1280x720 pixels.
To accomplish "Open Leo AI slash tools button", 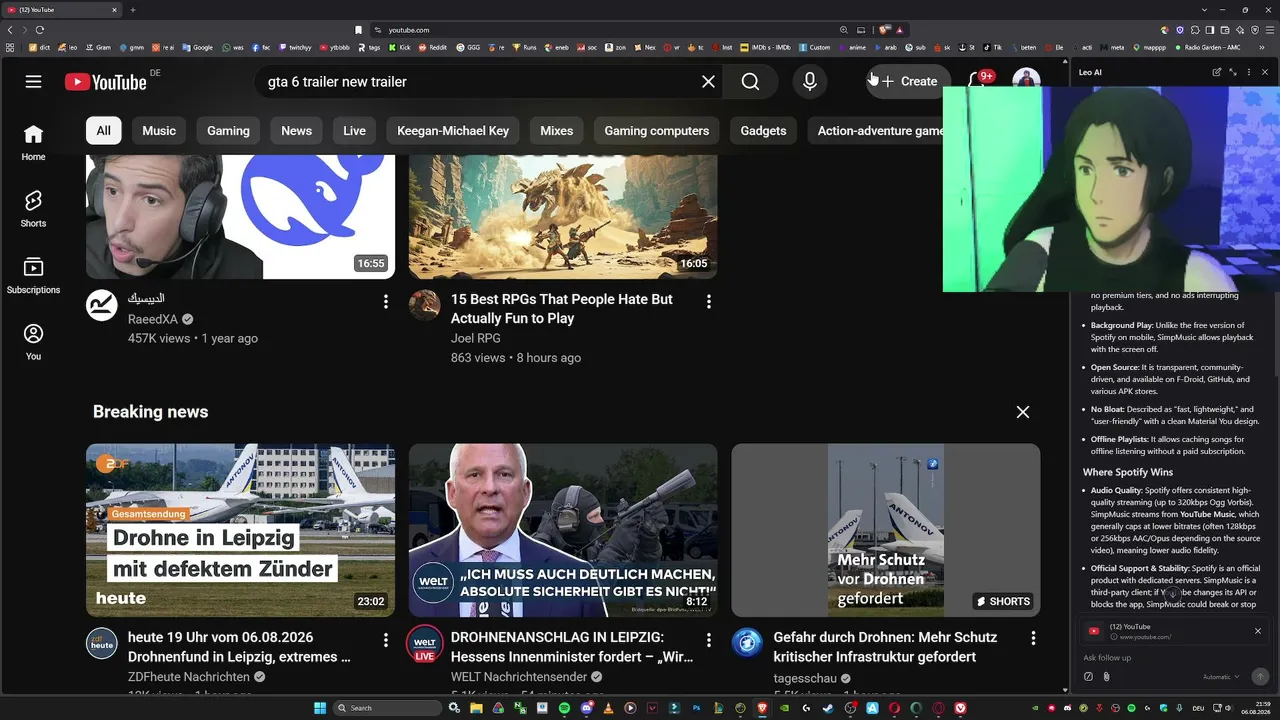I will [1089, 677].
